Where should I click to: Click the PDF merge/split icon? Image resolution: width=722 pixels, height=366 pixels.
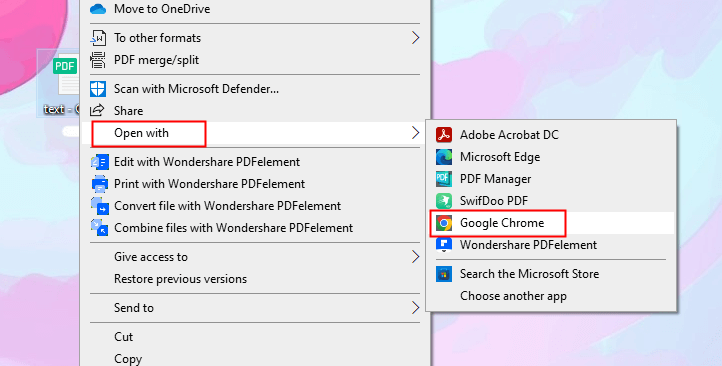98,60
